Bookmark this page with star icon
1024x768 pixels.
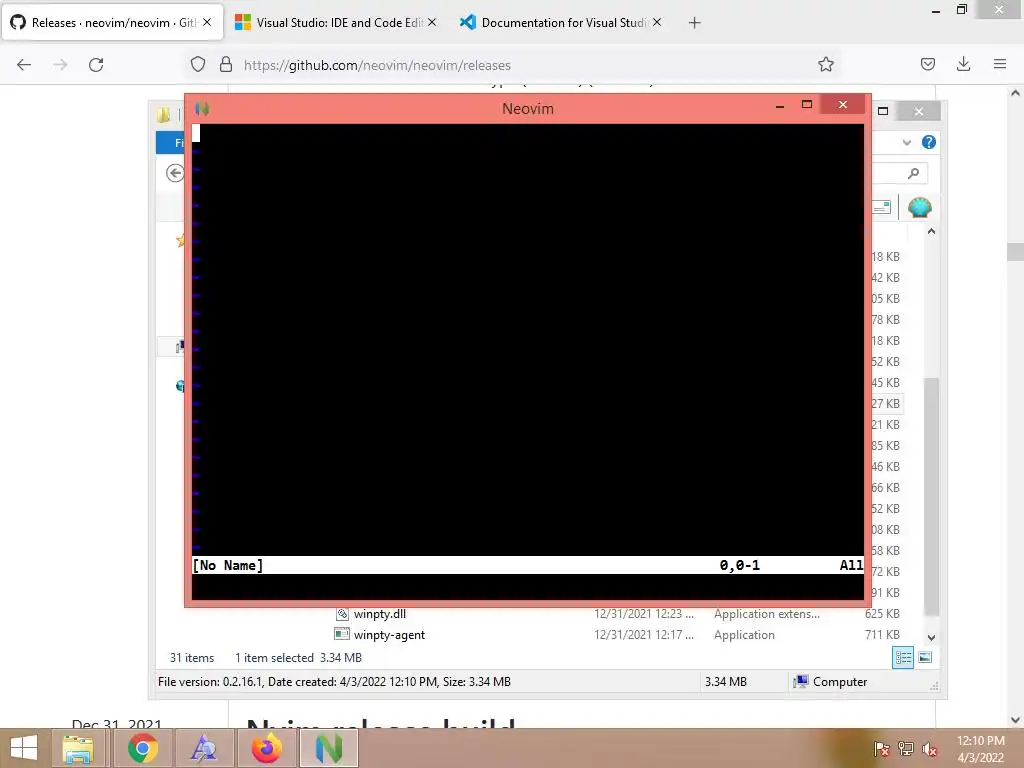(825, 64)
